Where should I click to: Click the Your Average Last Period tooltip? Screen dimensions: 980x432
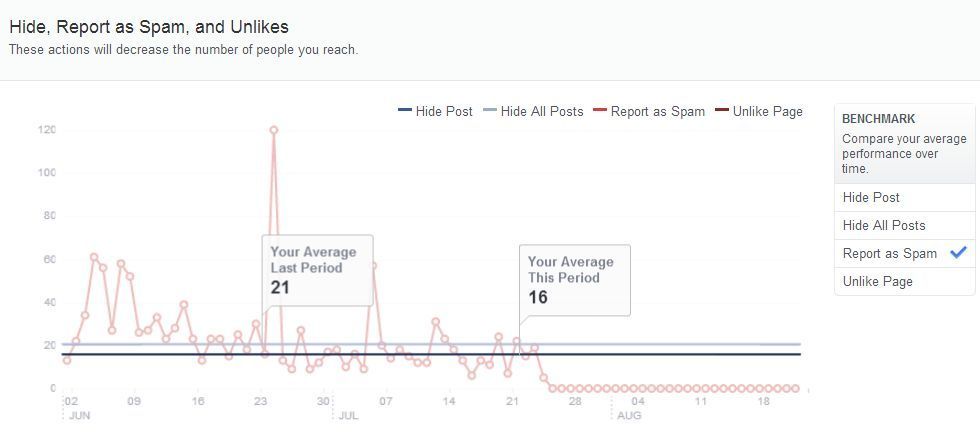[x=317, y=268]
